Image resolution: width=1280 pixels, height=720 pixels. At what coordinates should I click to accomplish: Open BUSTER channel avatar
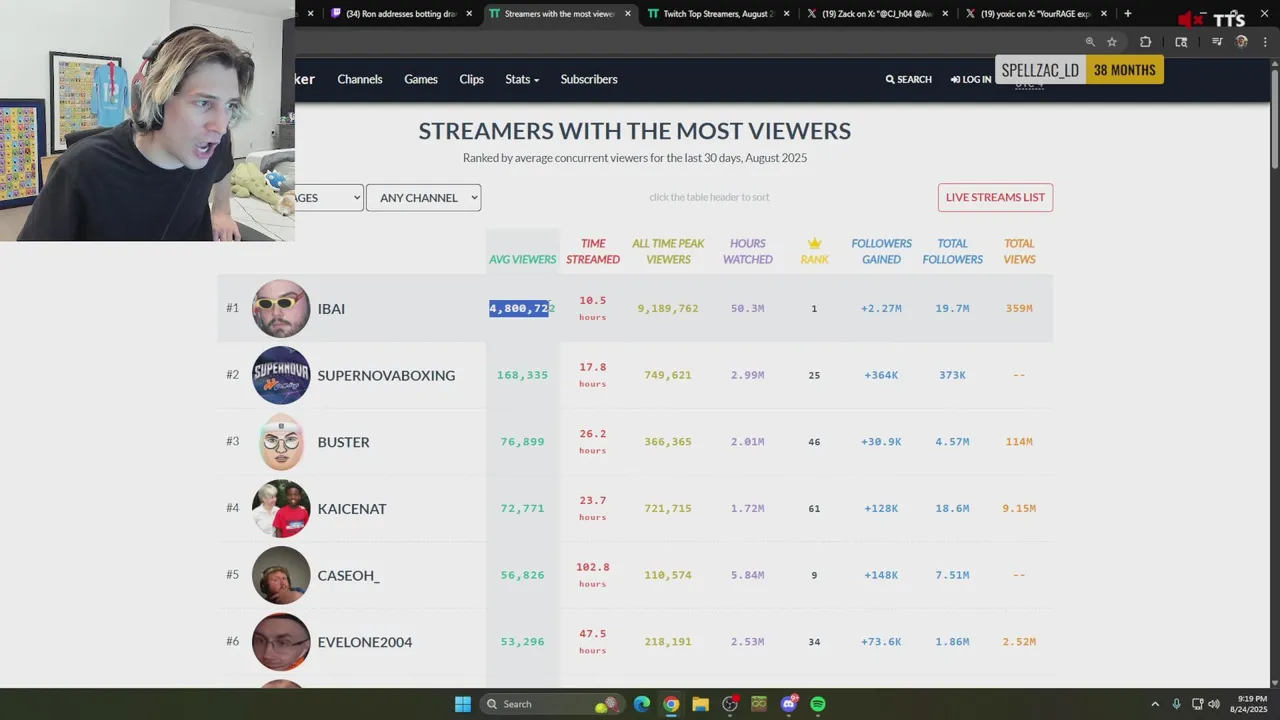pos(281,442)
